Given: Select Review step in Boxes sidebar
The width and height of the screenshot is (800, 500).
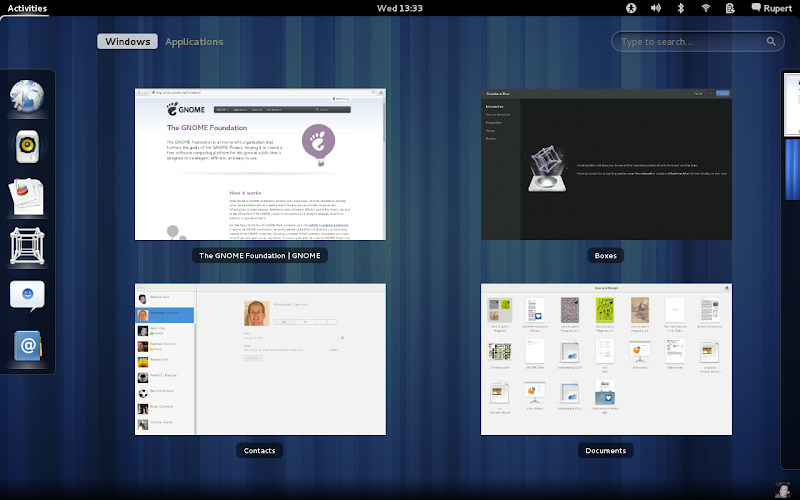Looking at the screenshot, I should point(491,139).
